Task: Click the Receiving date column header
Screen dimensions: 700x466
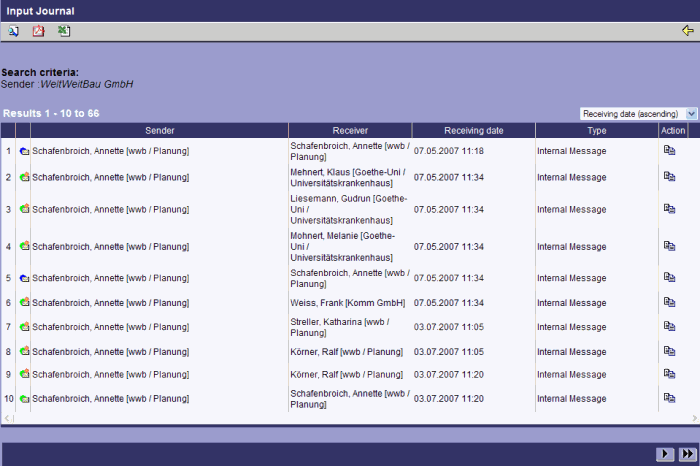Action: pos(473,131)
